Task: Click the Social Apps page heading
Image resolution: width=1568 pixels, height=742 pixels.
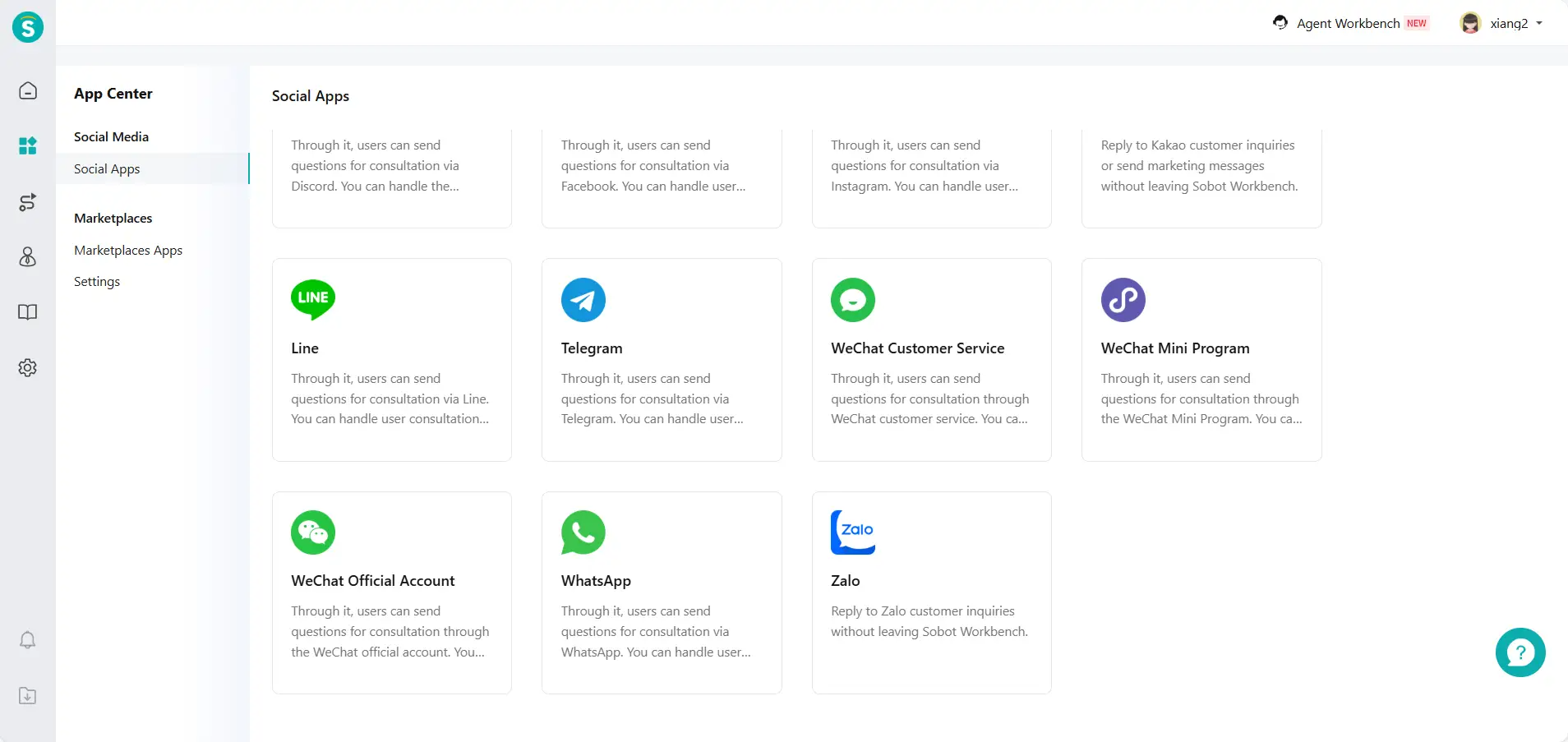Action: [311, 96]
